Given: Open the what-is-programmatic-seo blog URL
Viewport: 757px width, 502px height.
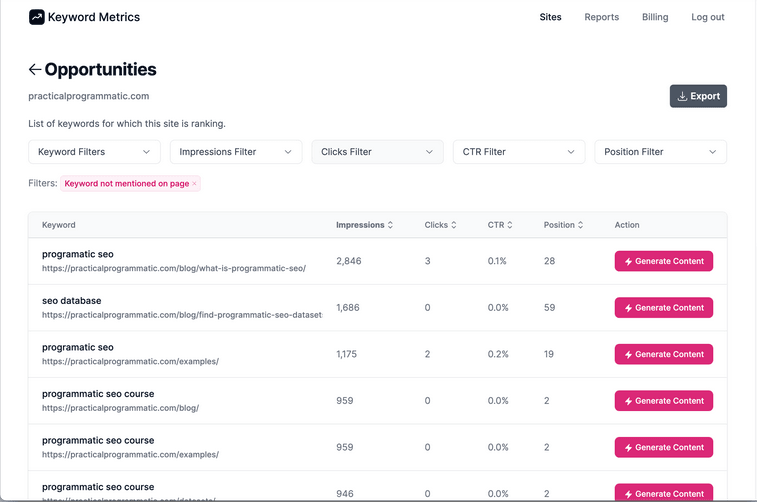Looking at the screenshot, I should tap(174, 268).
